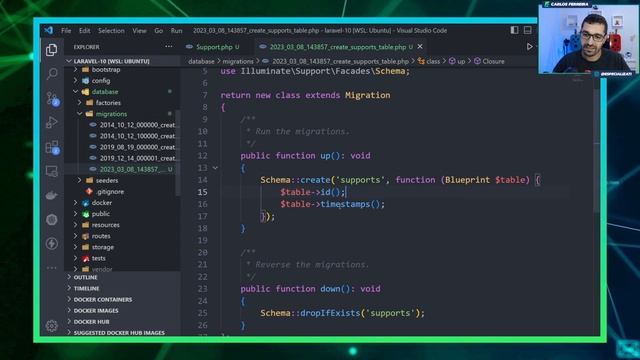This screenshot has width=640, height=360.
Task: Fold code at line 13 chevron
Action: click(215, 168)
